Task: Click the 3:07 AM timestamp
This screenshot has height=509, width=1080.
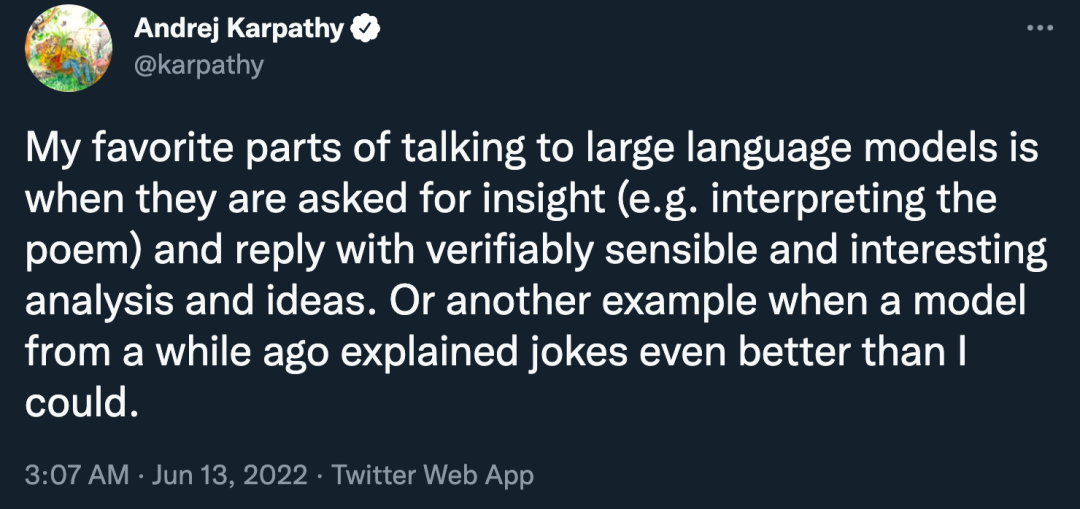Action: coord(76,474)
